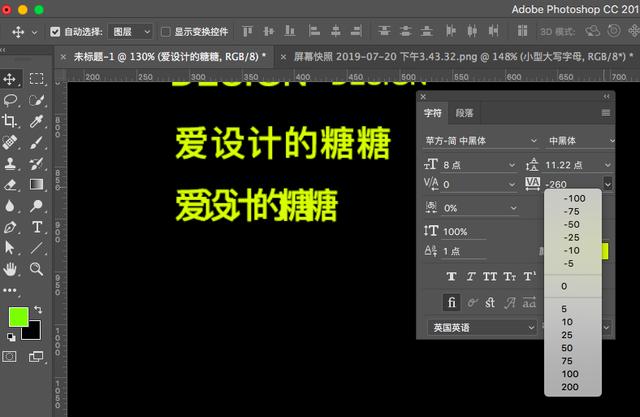The height and width of the screenshot is (417, 640).
Task: Select the Move tool in the toolbox
Action: [9, 79]
